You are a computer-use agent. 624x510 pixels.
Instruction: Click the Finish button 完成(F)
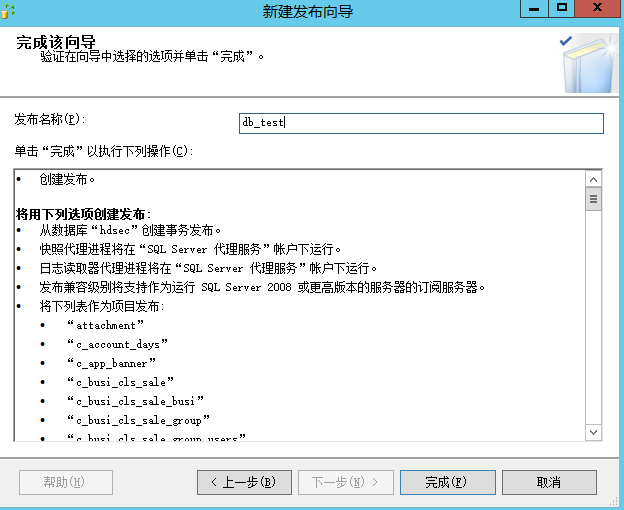[447, 482]
